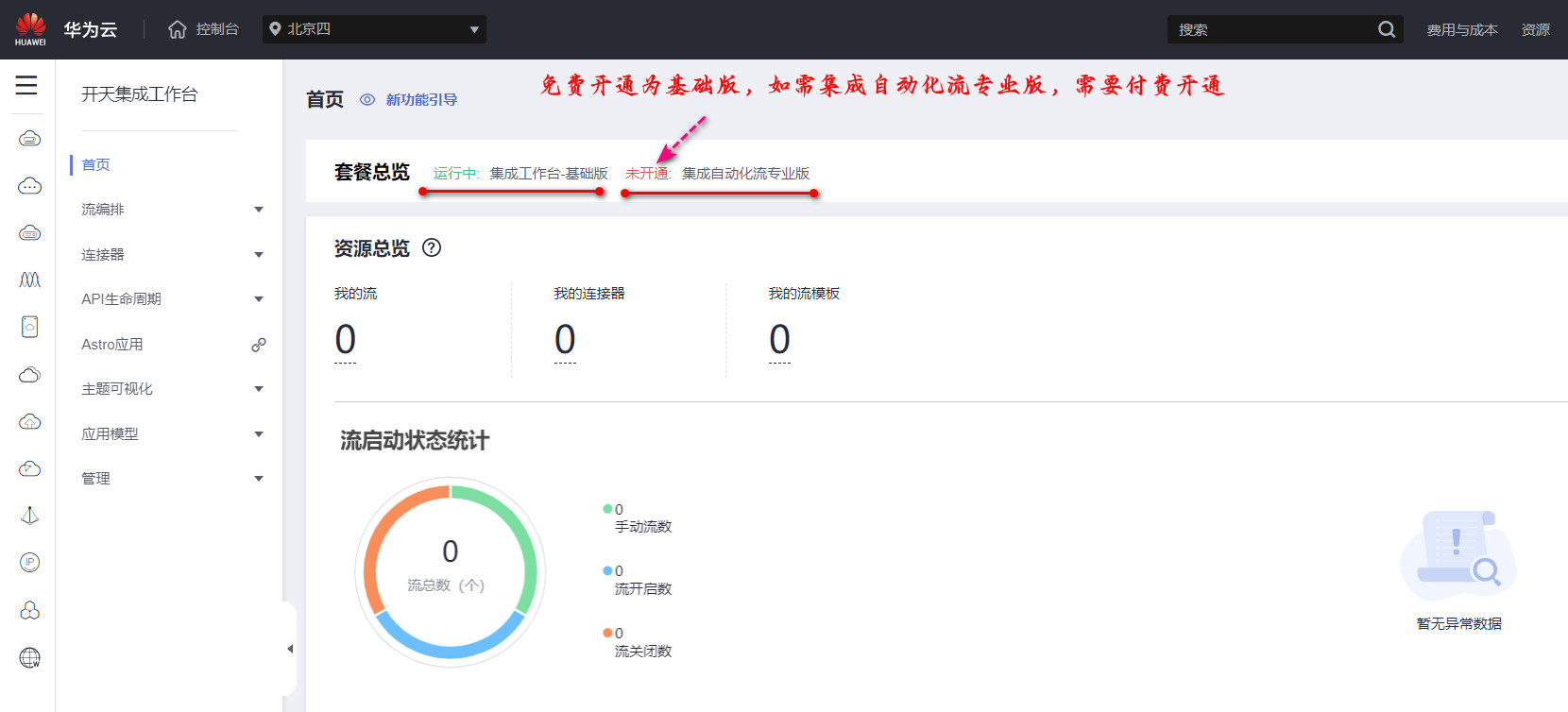Click the 华为云 brand name
Screen dimensions: 1568x712
point(91,29)
